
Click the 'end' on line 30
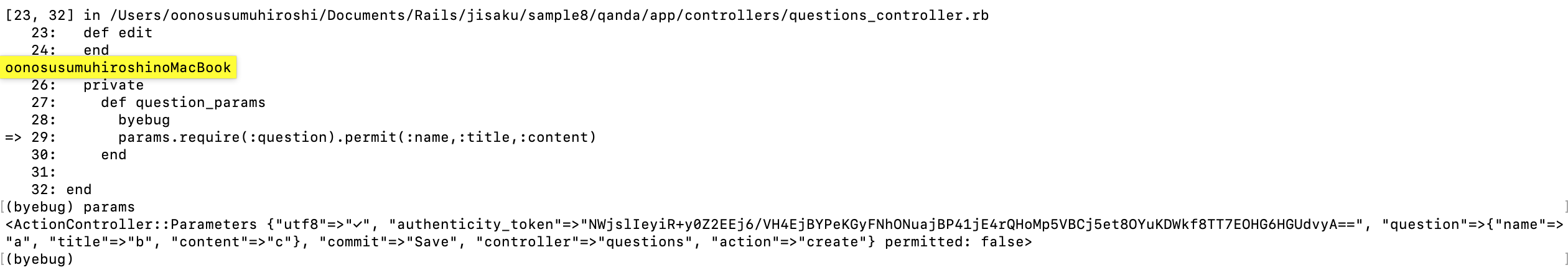[x=113, y=155]
